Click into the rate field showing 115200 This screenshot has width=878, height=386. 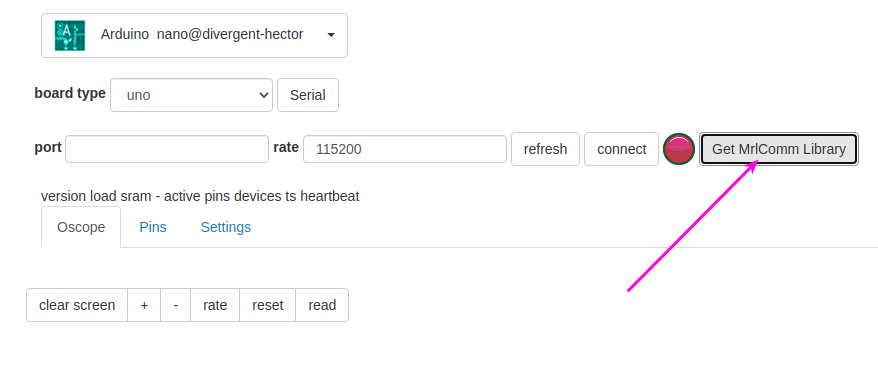[405, 149]
